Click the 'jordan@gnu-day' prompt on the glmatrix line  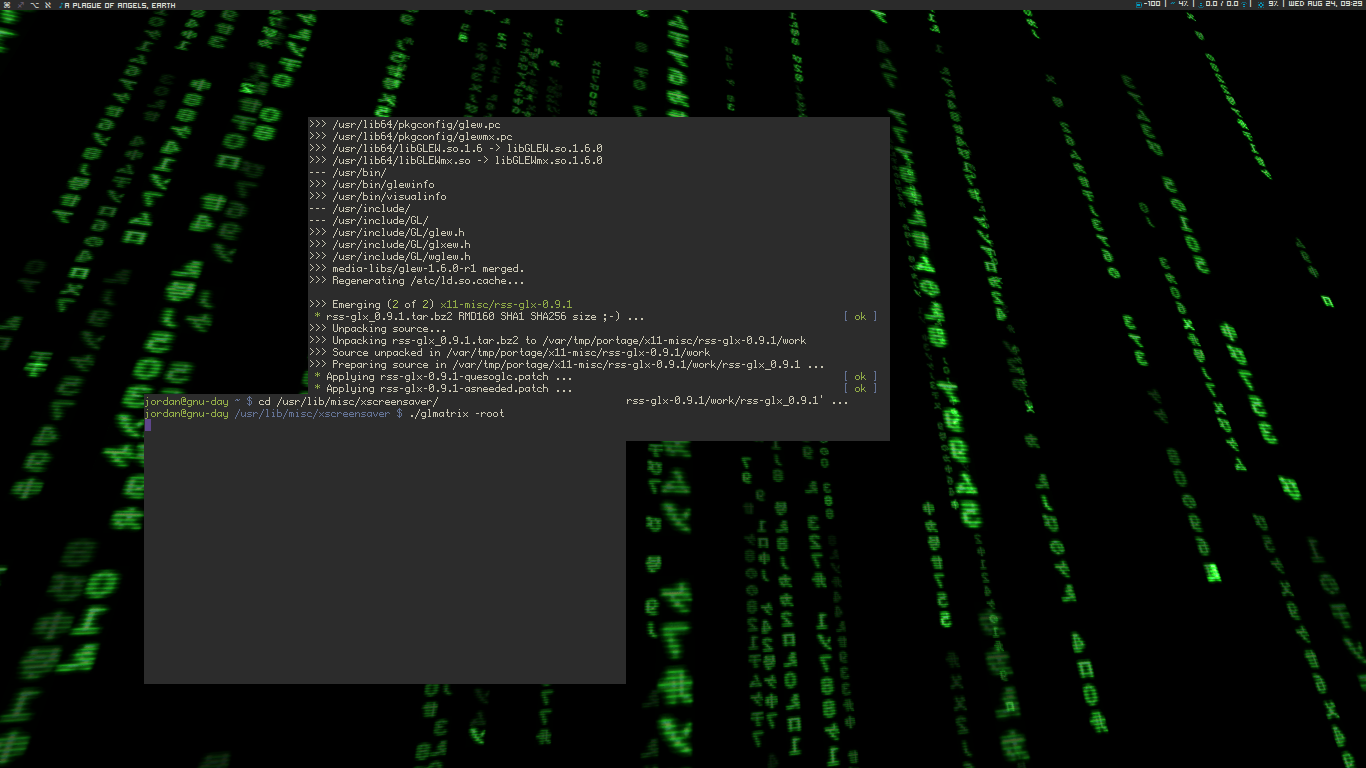pos(186,413)
